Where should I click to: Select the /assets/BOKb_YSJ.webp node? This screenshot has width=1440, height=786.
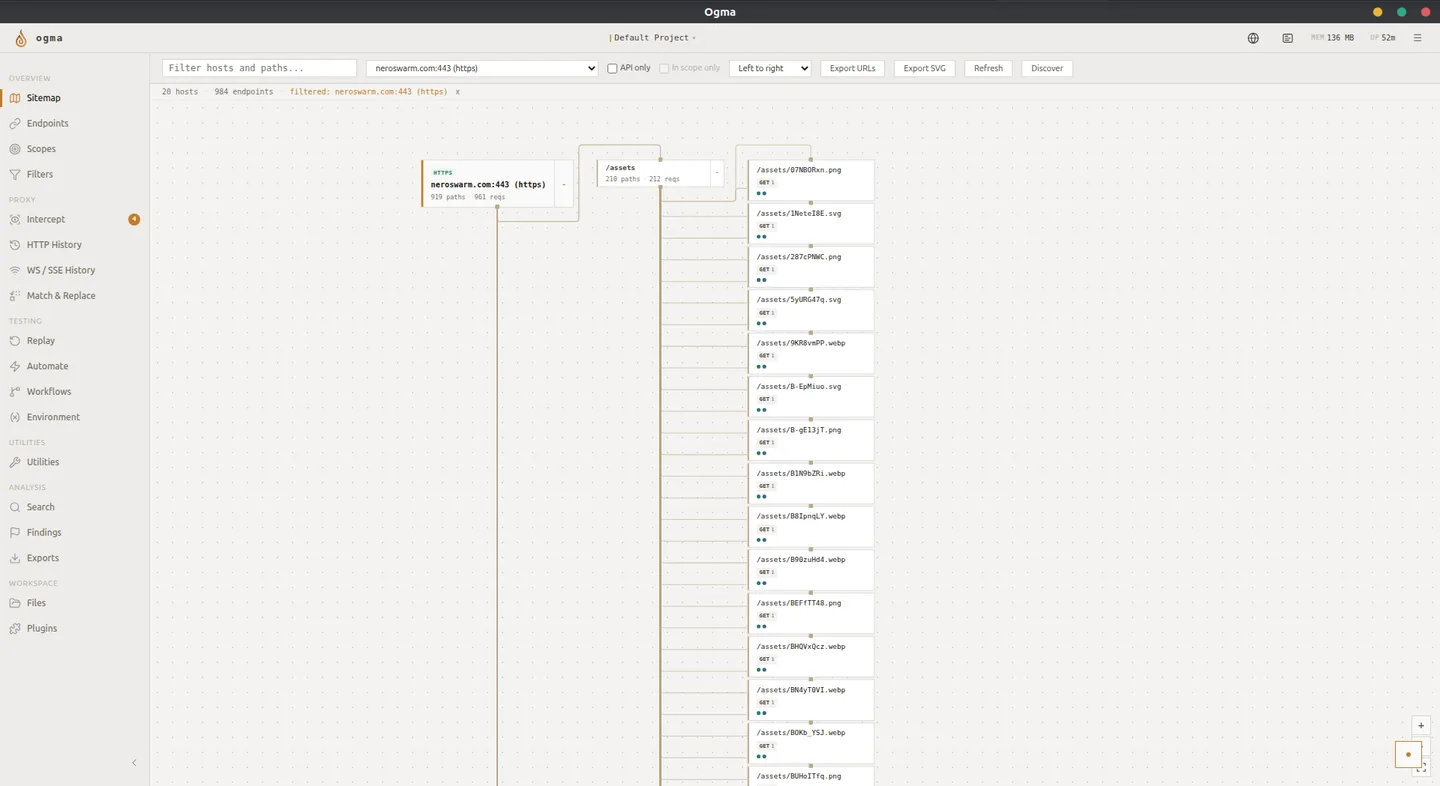click(811, 743)
